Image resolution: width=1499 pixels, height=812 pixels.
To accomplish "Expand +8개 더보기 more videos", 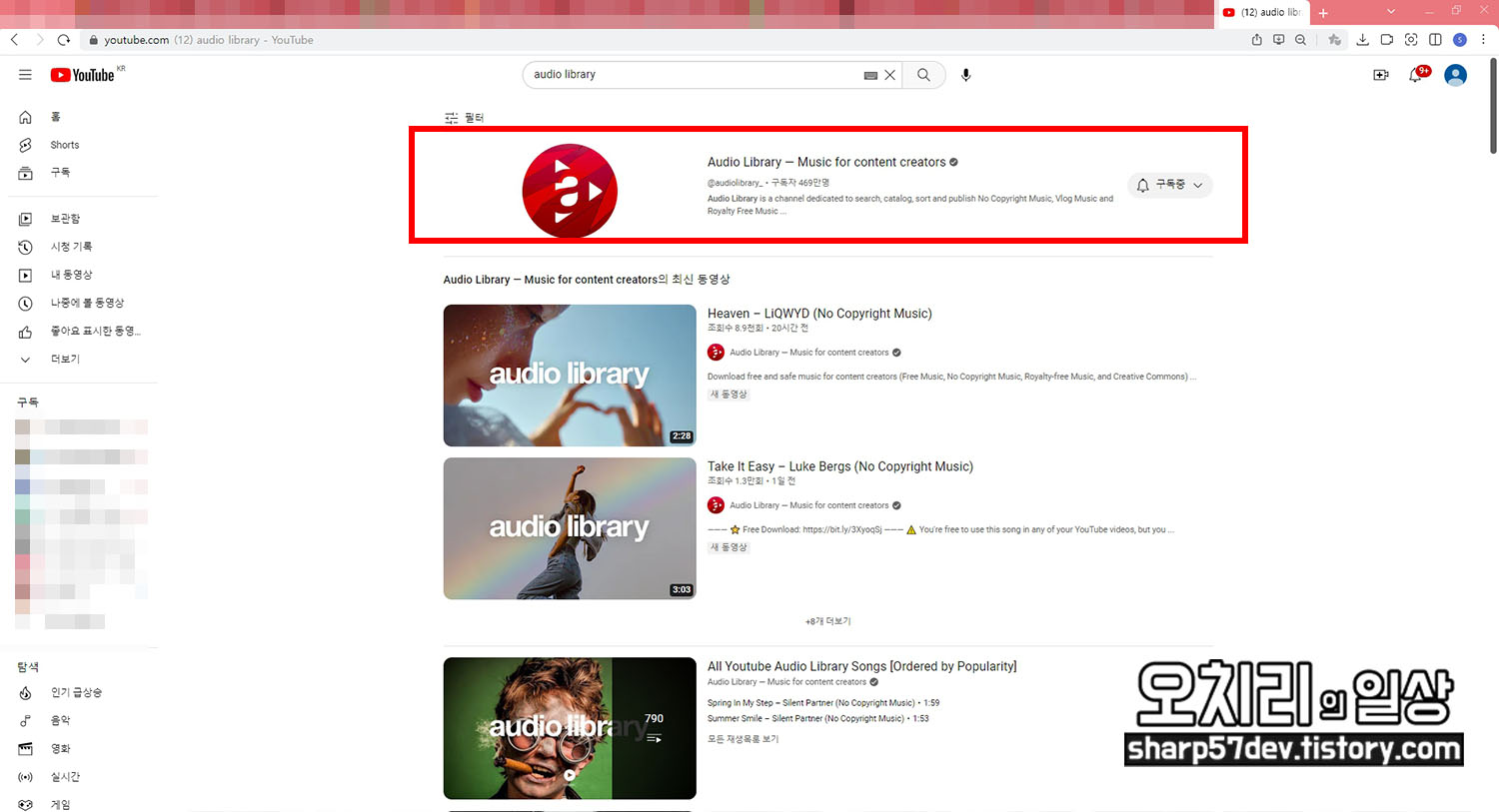I will point(827,621).
